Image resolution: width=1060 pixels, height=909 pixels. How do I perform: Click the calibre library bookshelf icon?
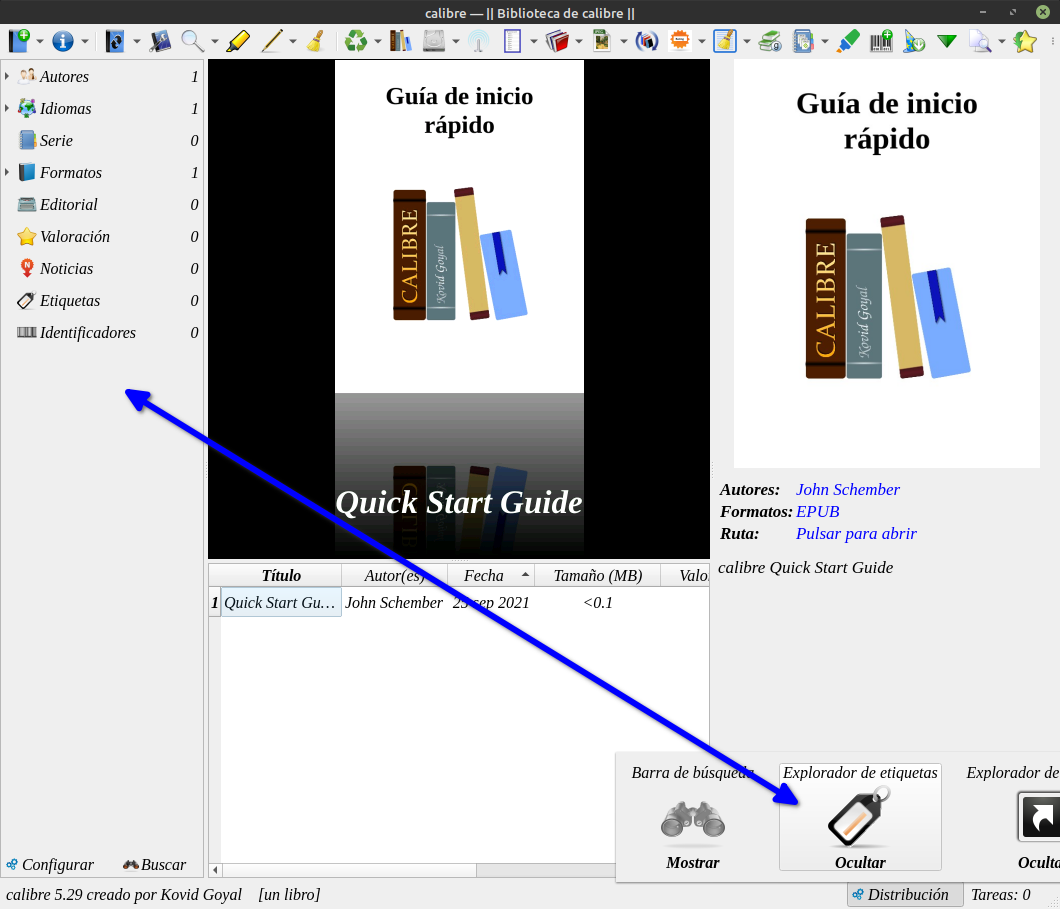[x=400, y=41]
